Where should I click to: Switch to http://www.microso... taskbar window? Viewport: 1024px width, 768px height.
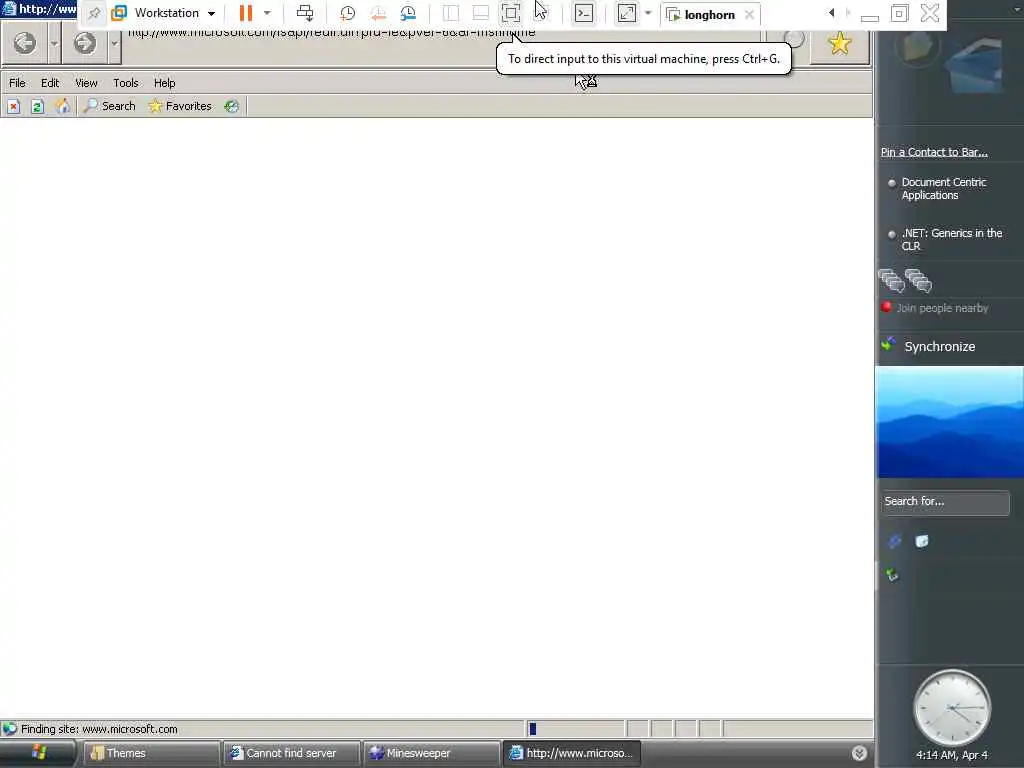[571, 753]
